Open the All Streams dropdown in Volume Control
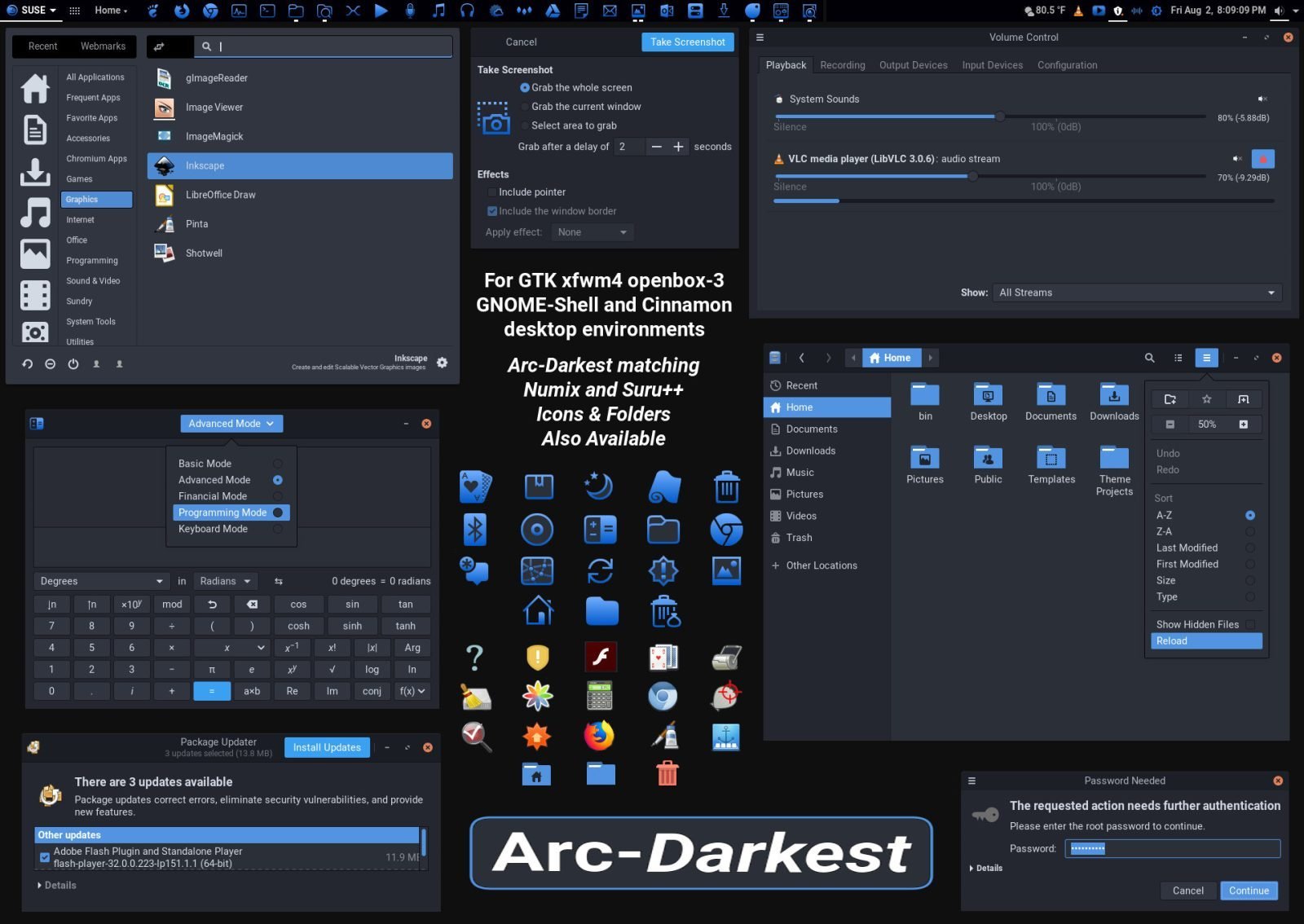Image resolution: width=1304 pixels, height=924 pixels. pos(1137,293)
